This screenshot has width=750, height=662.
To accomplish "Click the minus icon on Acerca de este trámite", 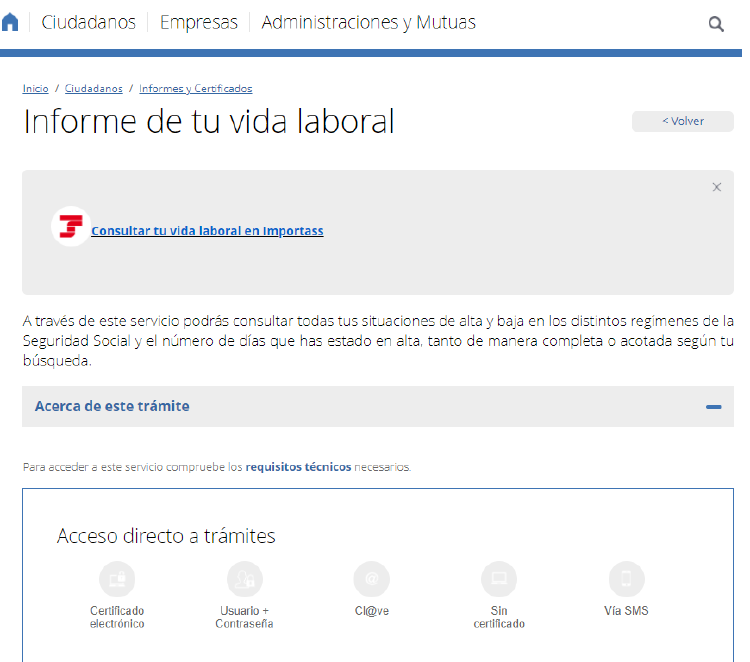I will point(713,407).
